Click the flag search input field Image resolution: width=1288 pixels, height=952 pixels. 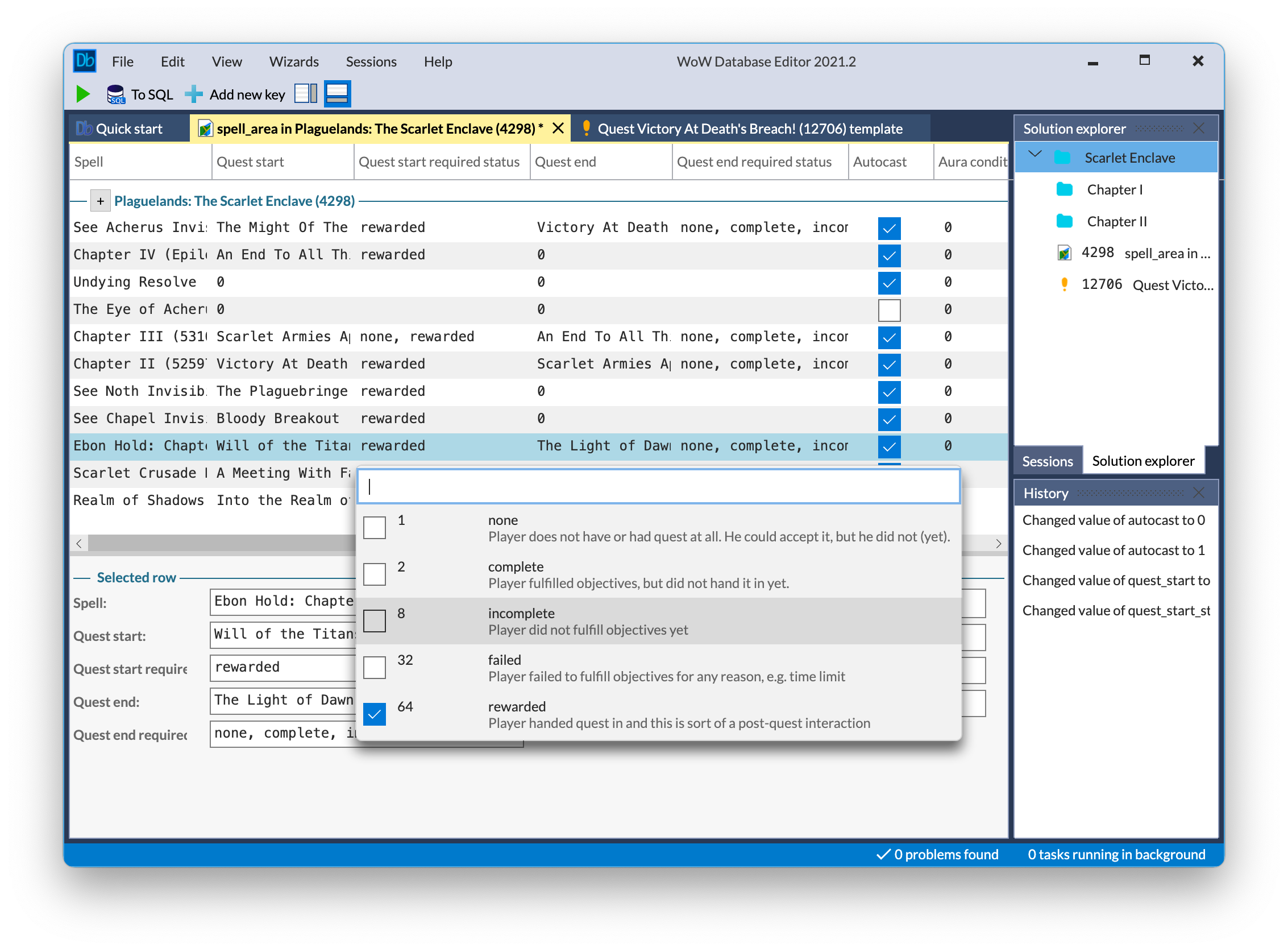pos(658,487)
